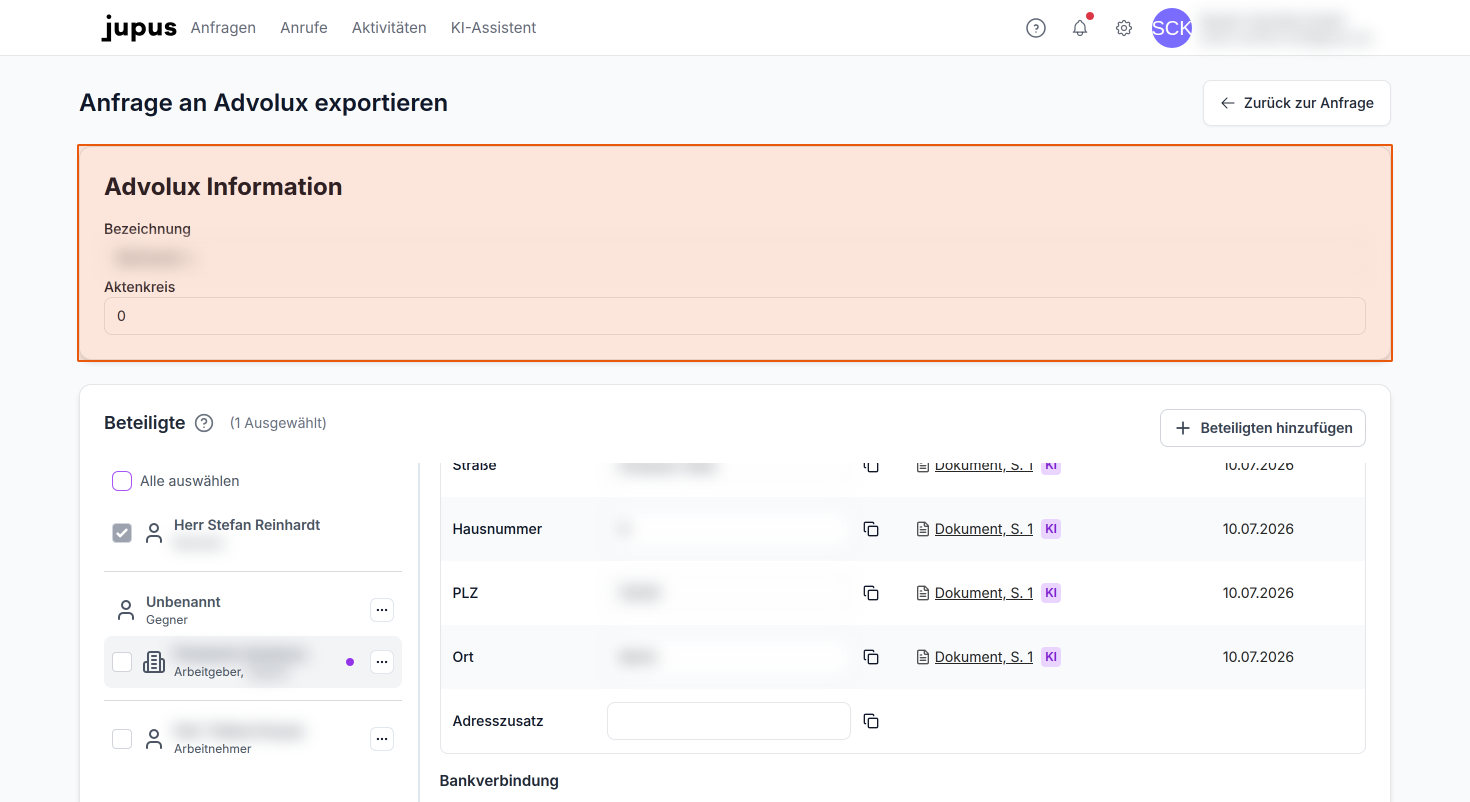The width and height of the screenshot is (1470, 802).
Task: Open the more options menu for Arbeitgeber
Action: [382, 662]
